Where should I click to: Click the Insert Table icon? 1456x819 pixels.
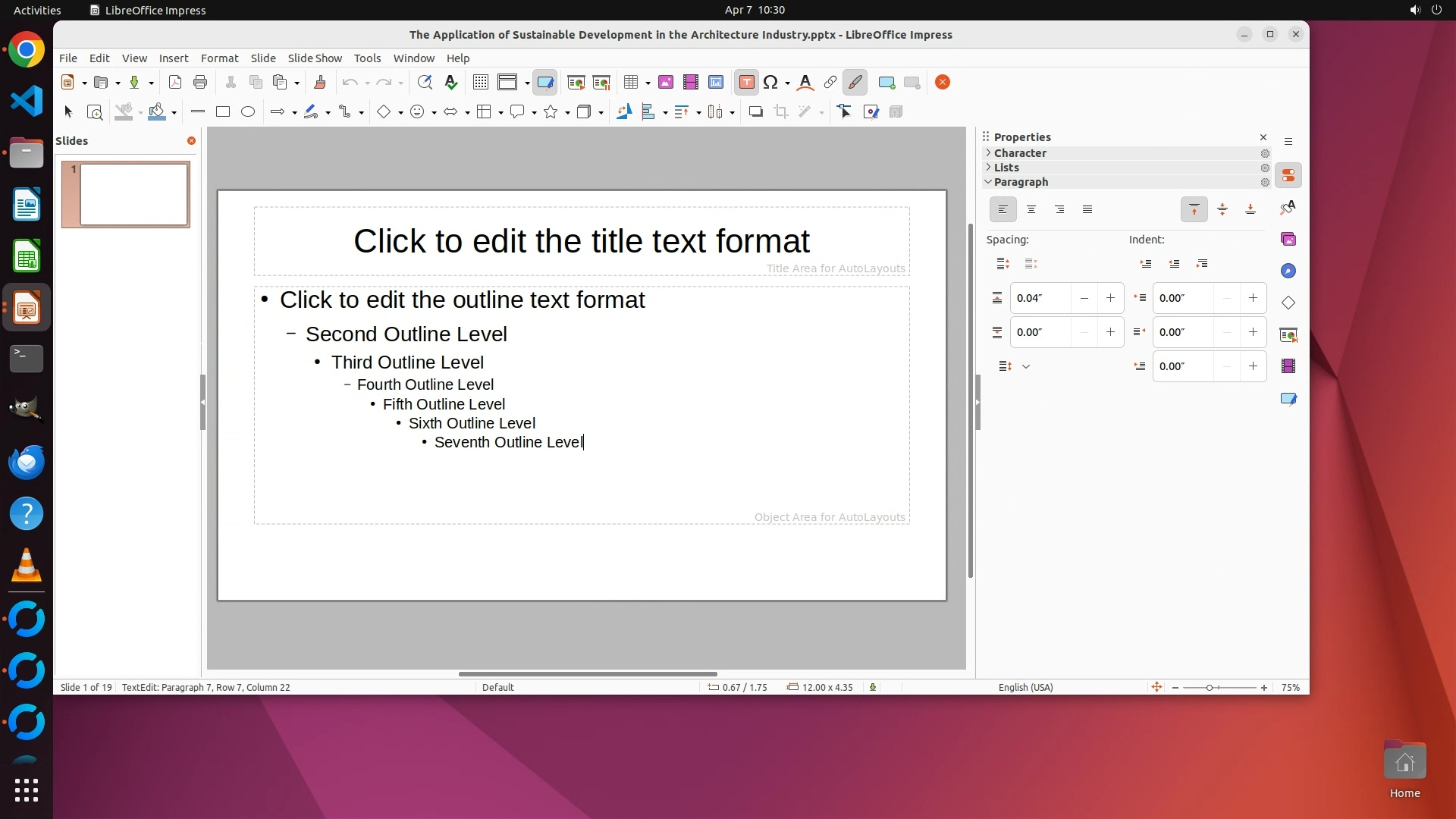click(630, 83)
